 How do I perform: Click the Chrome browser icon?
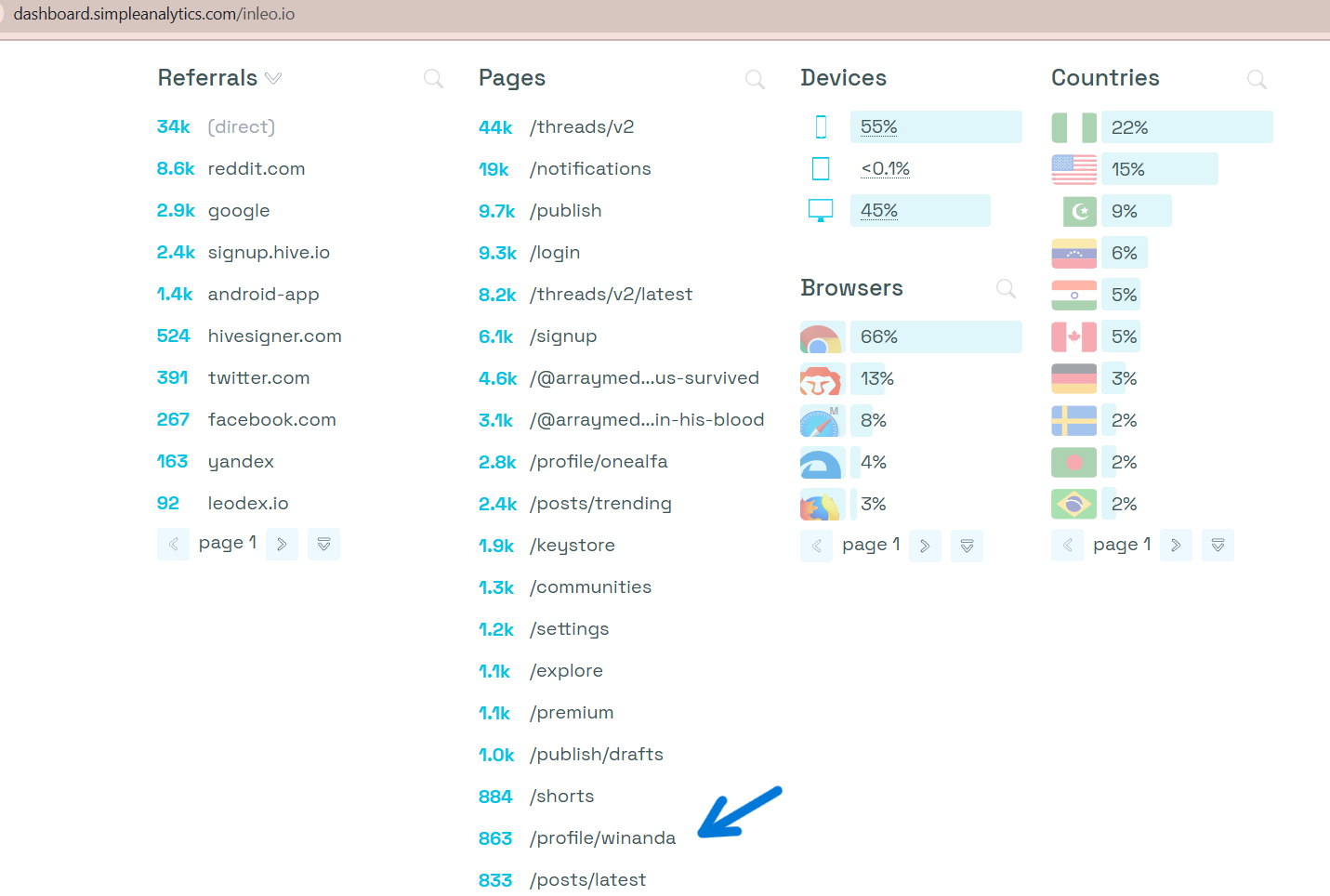point(821,337)
